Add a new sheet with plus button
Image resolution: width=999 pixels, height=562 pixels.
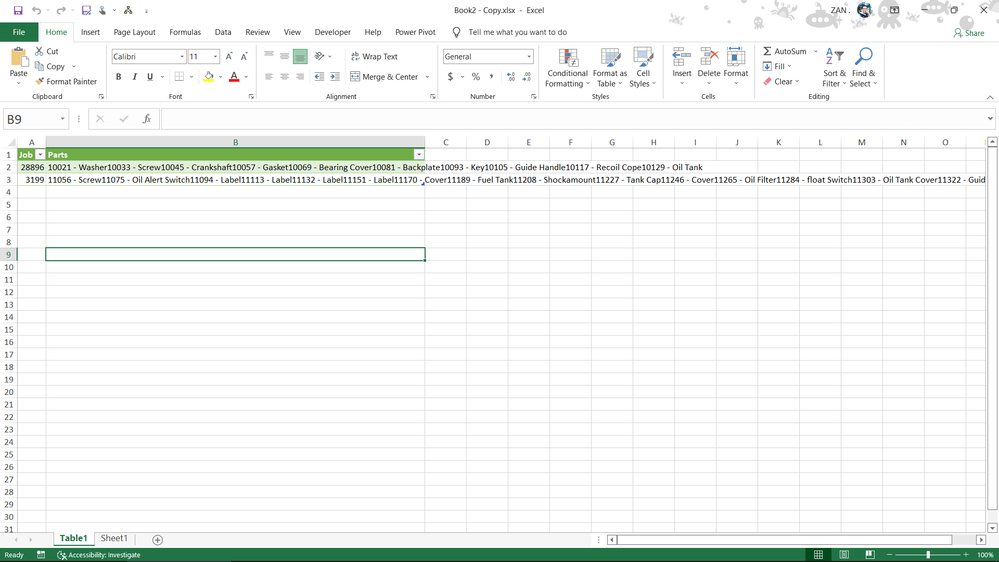tap(157, 540)
